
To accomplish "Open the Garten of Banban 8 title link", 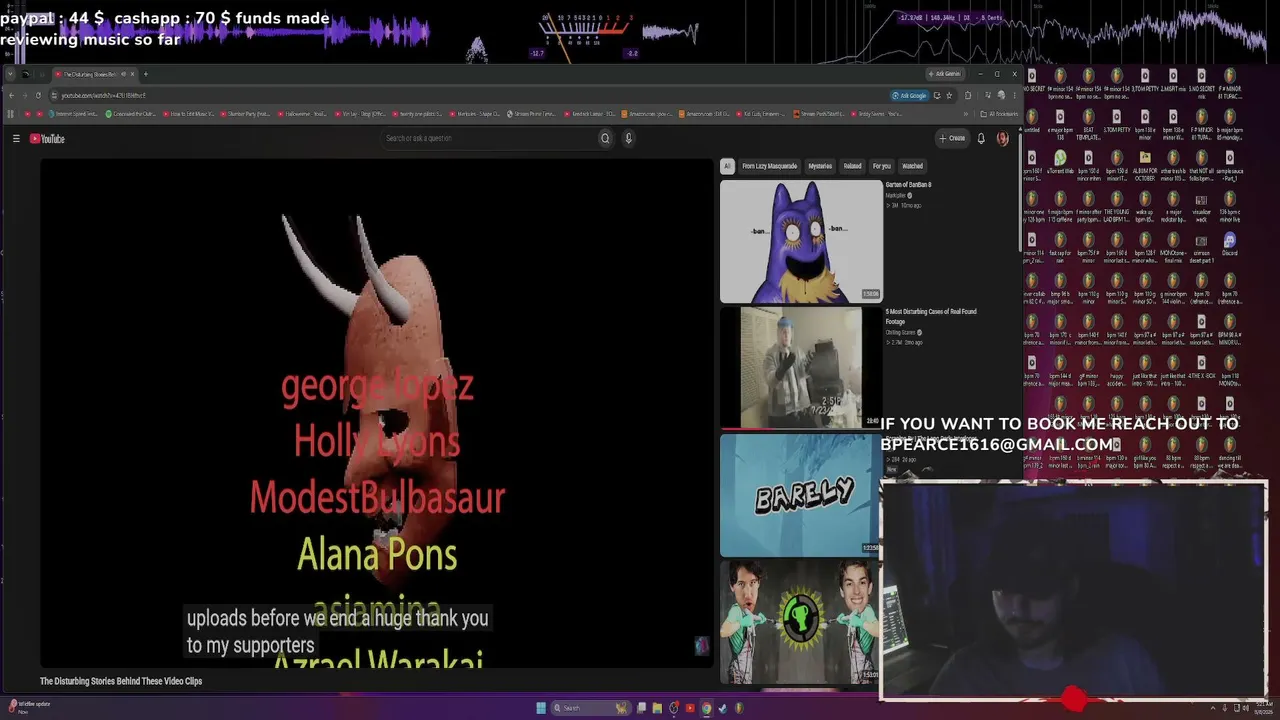I will (908, 185).
